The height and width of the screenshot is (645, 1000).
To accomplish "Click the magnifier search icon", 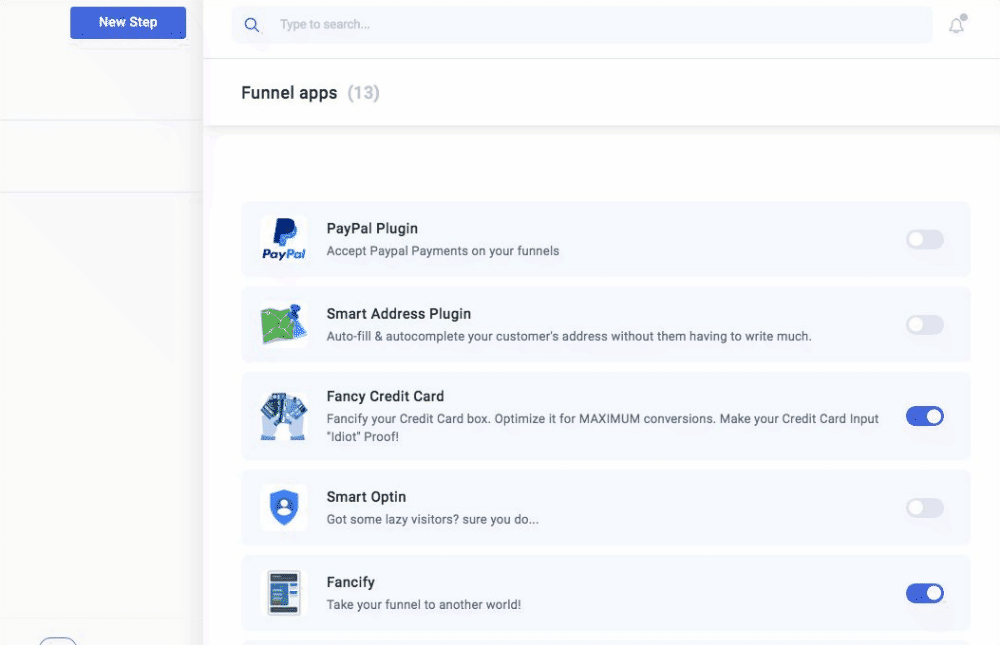I will (x=252, y=25).
